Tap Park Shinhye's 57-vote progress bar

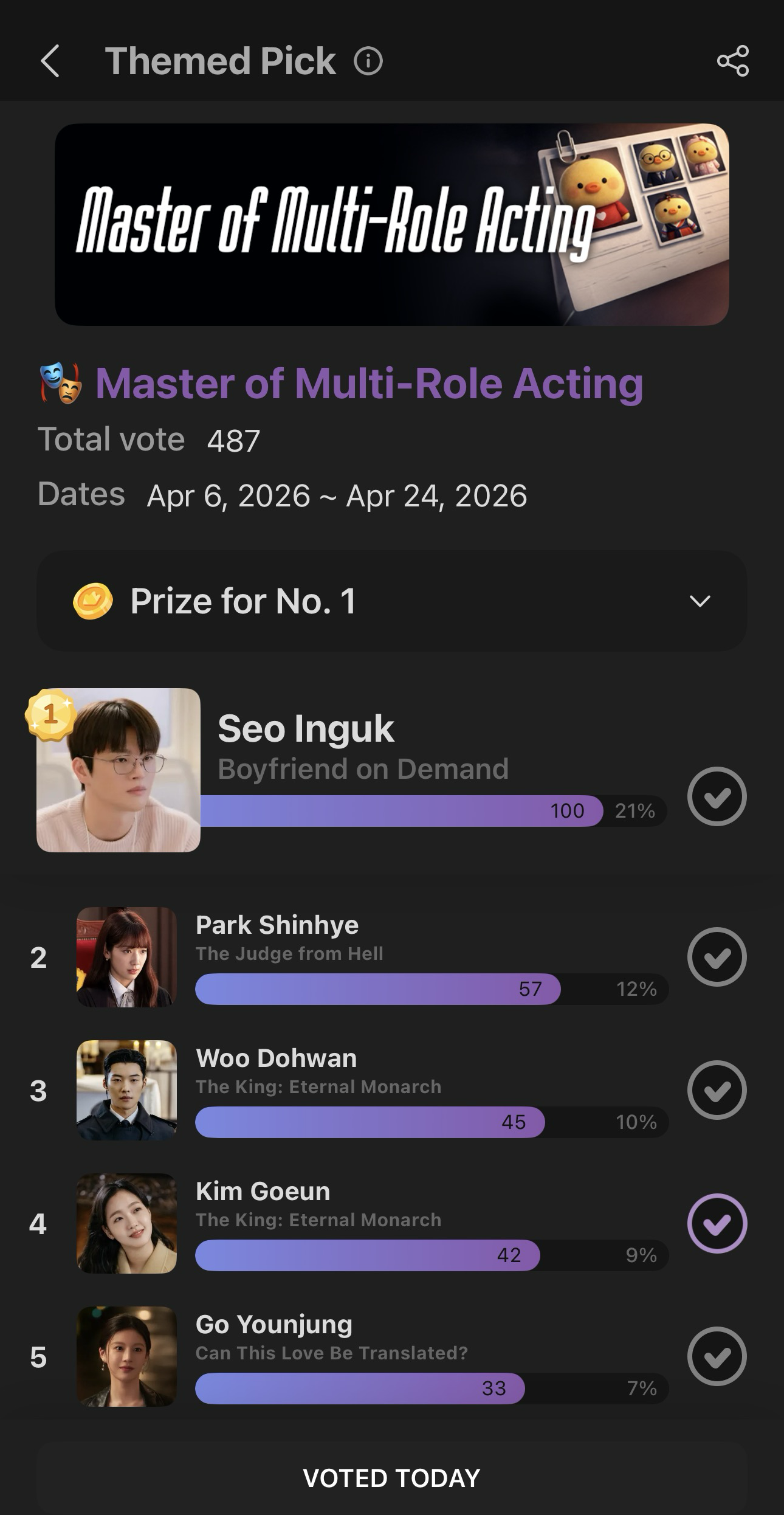click(377, 989)
